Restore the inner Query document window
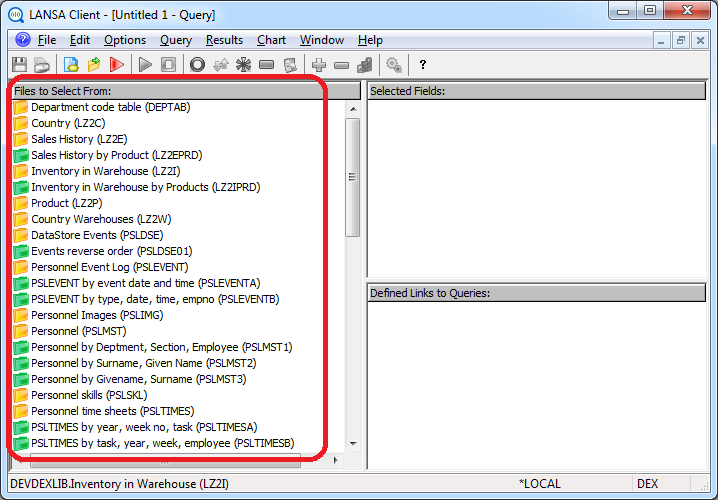 pyautogui.click(x=680, y=40)
